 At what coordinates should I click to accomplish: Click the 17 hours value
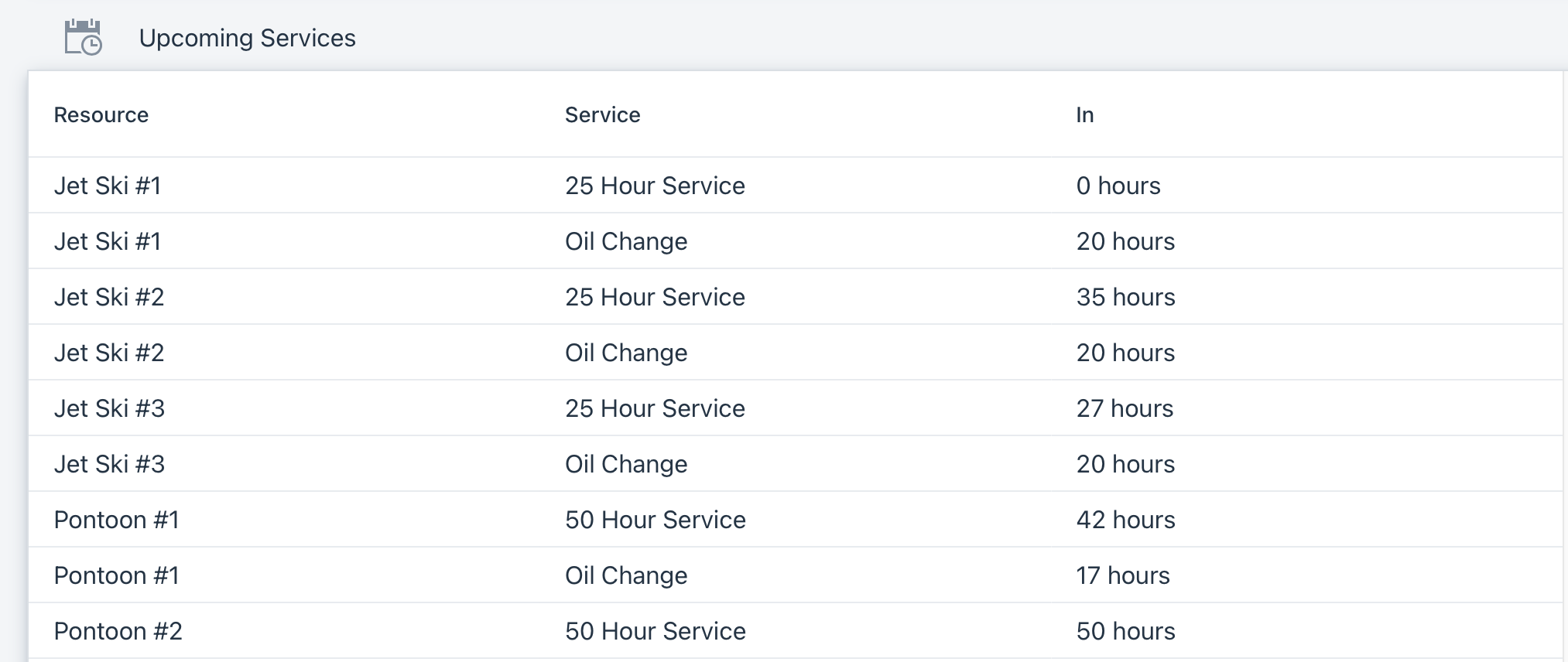1123,575
